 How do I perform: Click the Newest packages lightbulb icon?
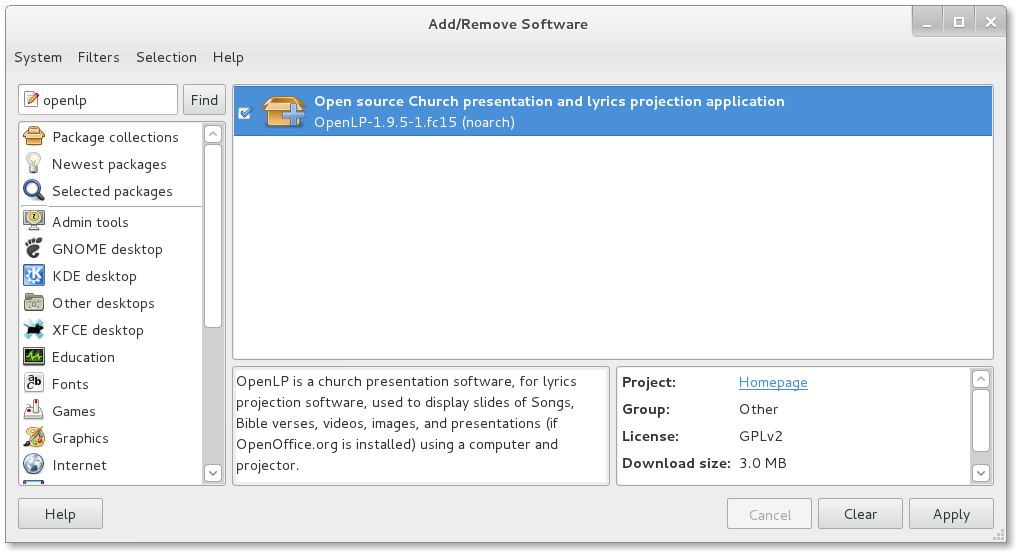(34, 164)
